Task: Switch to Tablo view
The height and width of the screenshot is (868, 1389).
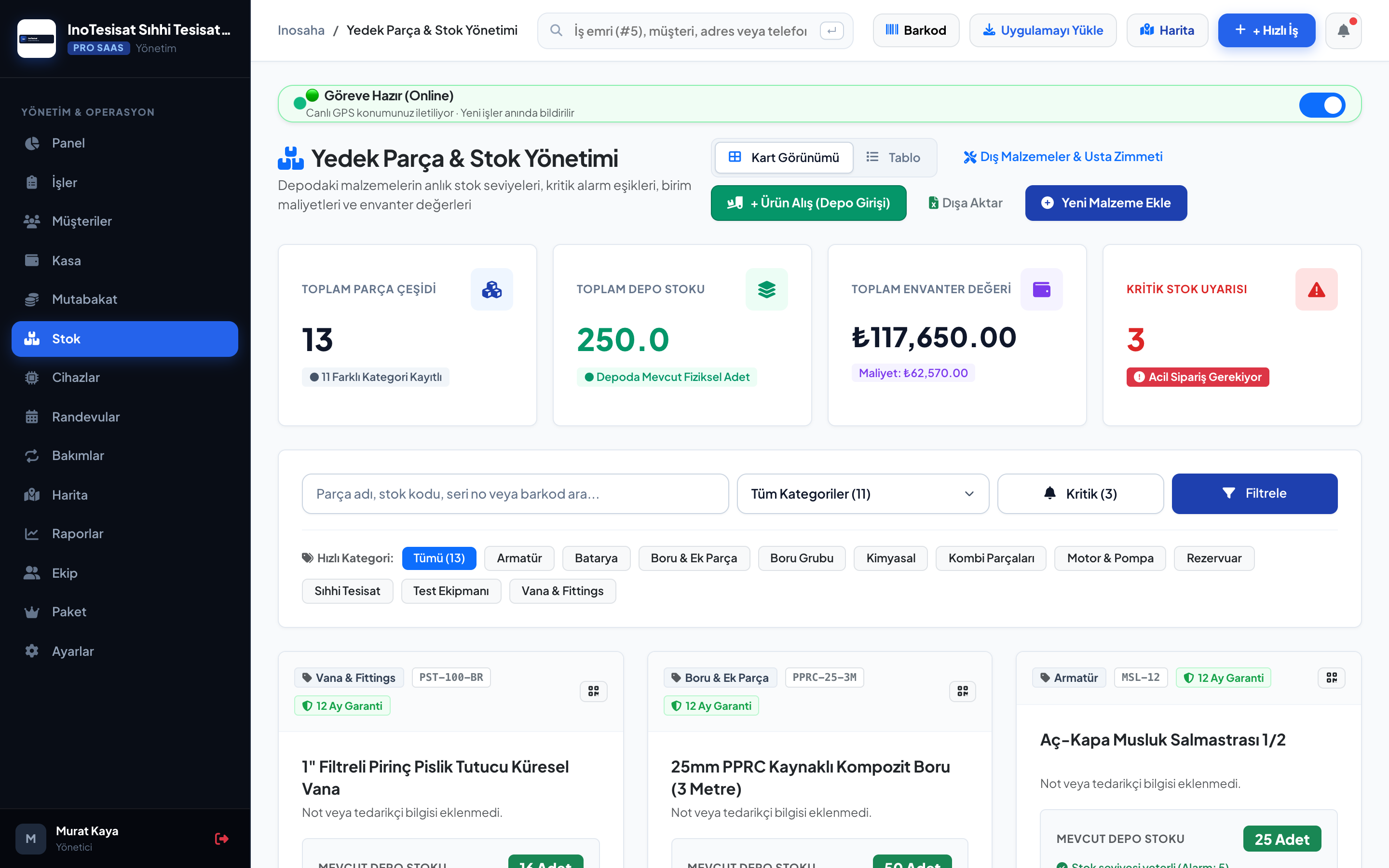Action: coord(894,157)
